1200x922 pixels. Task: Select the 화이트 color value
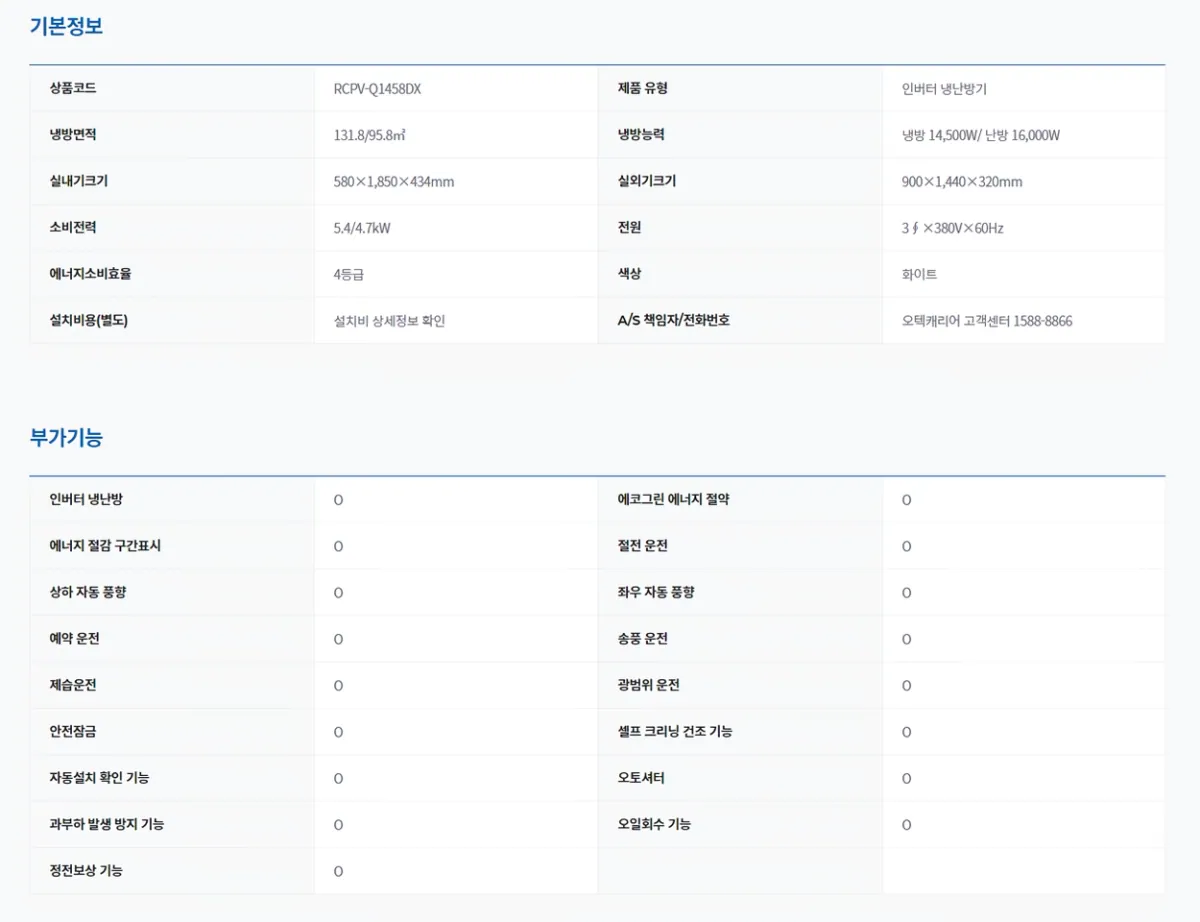pos(919,274)
